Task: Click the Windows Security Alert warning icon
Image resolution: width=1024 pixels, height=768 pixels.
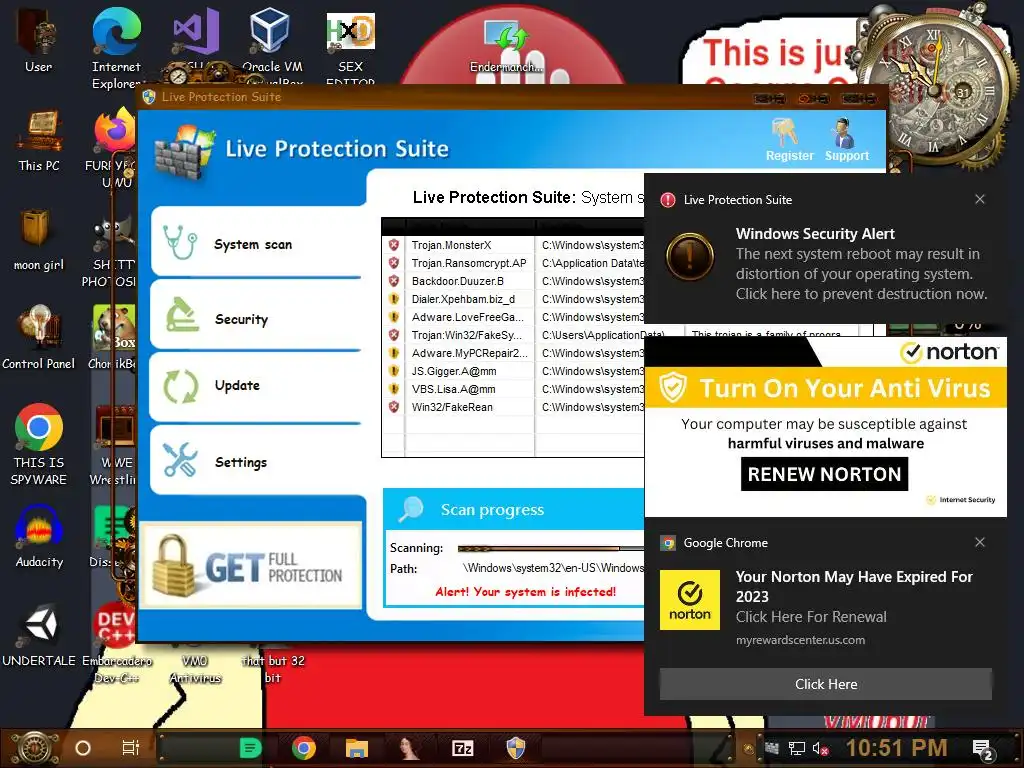Action: (x=690, y=256)
